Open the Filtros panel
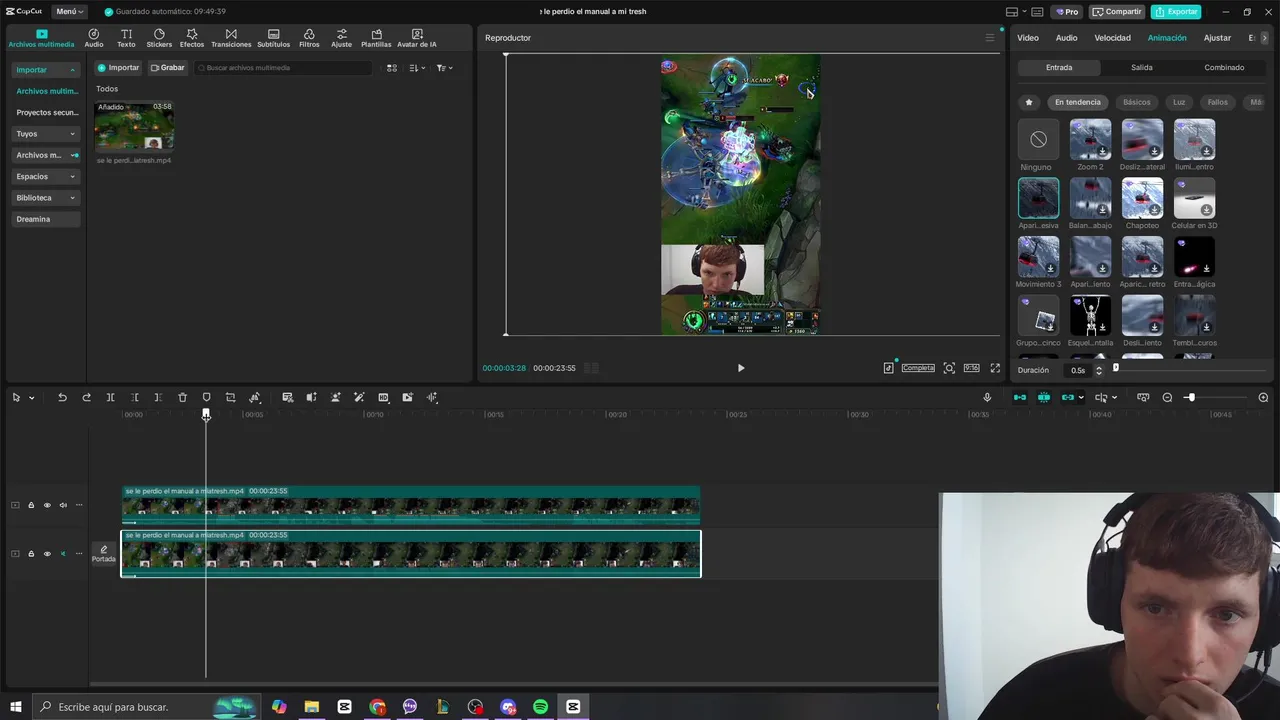This screenshot has width=1280, height=720. coord(309,38)
